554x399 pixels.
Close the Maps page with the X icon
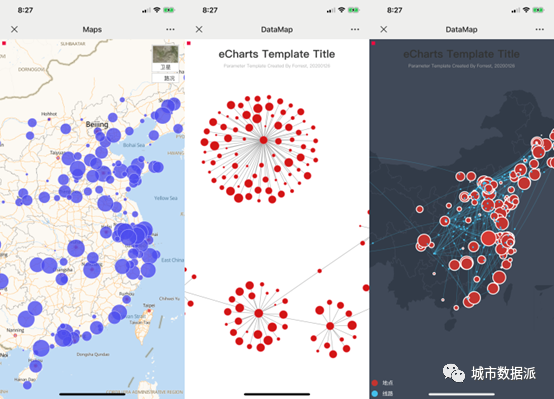tap(14, 29)
